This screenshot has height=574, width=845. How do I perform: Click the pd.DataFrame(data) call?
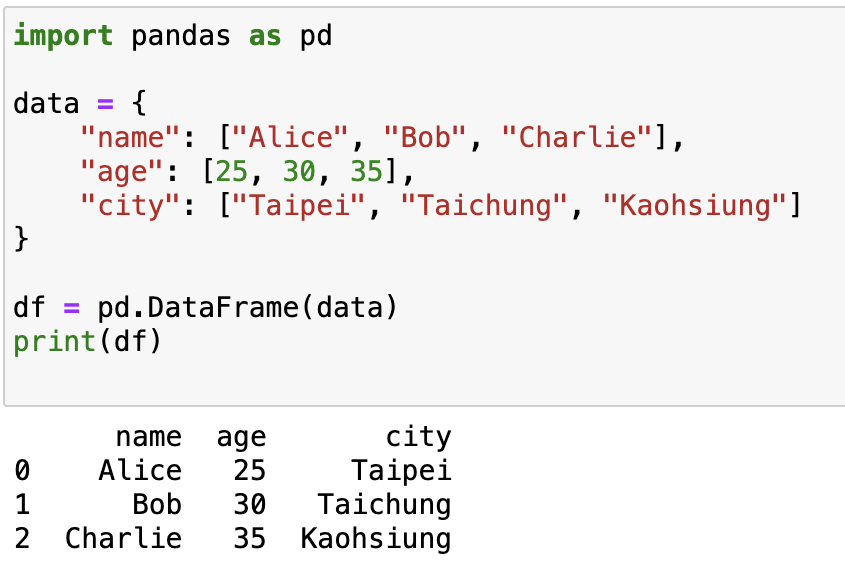(x=247, y=308)
